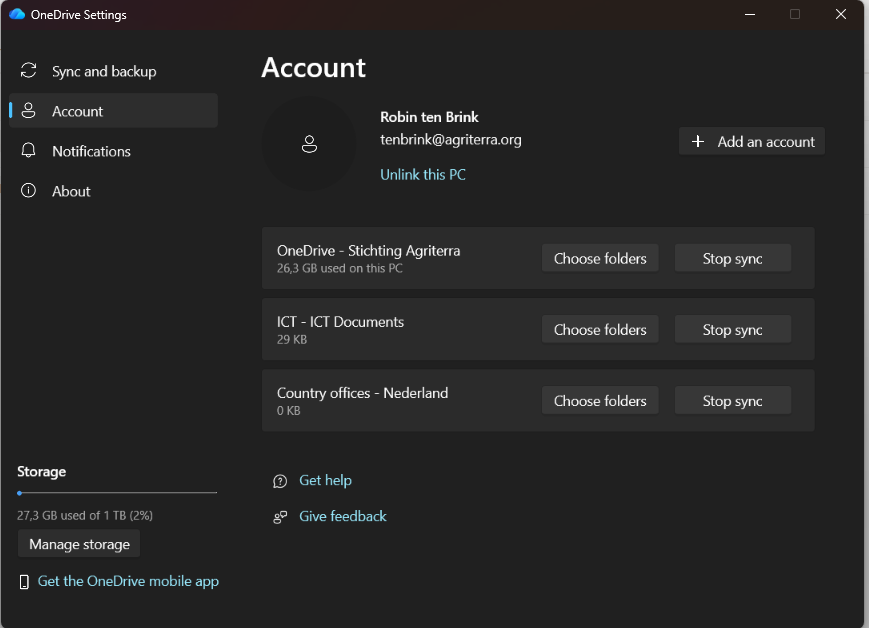Choose folders for ICT - ICT Documents

(600, 329)
